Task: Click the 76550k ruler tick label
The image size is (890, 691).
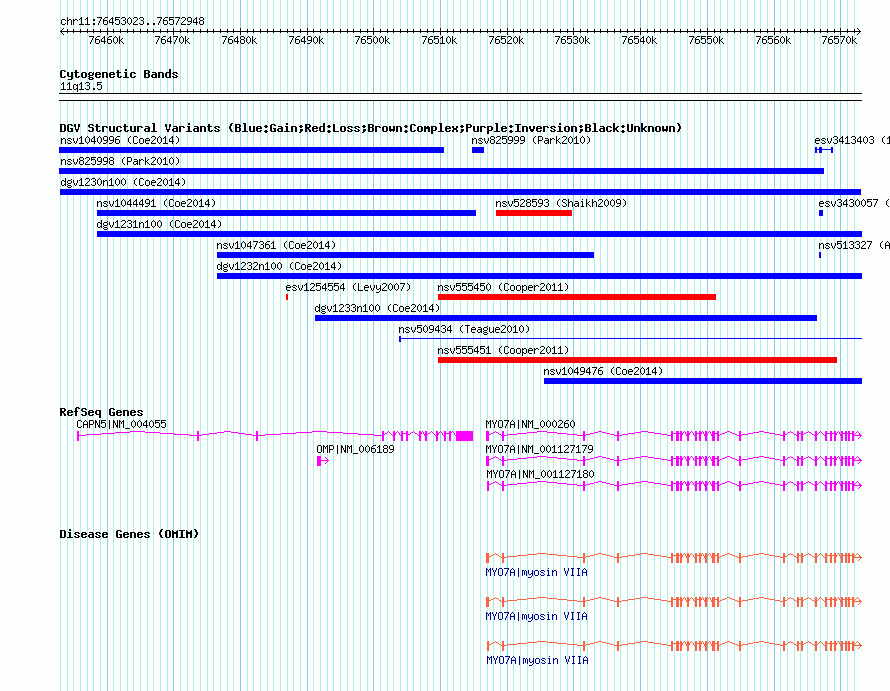Action: pyautogui.click(x=706, y=40)
